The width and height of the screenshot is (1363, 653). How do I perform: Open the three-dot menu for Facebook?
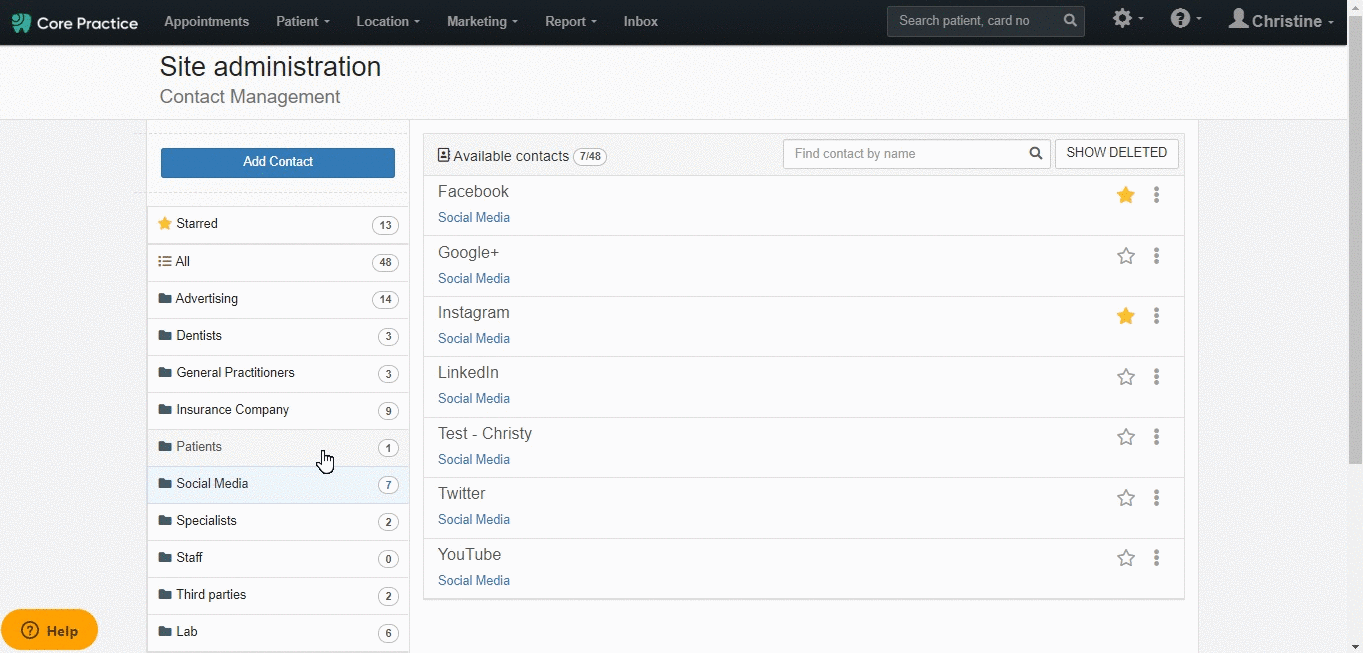[1157, 195]
